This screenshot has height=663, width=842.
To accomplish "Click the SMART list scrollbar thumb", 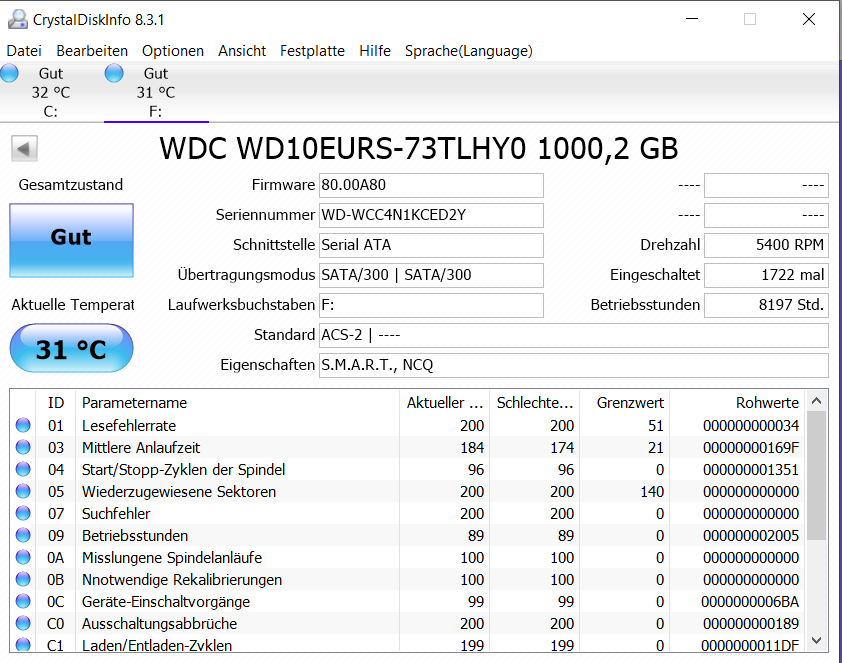I will tap(817, 475).
